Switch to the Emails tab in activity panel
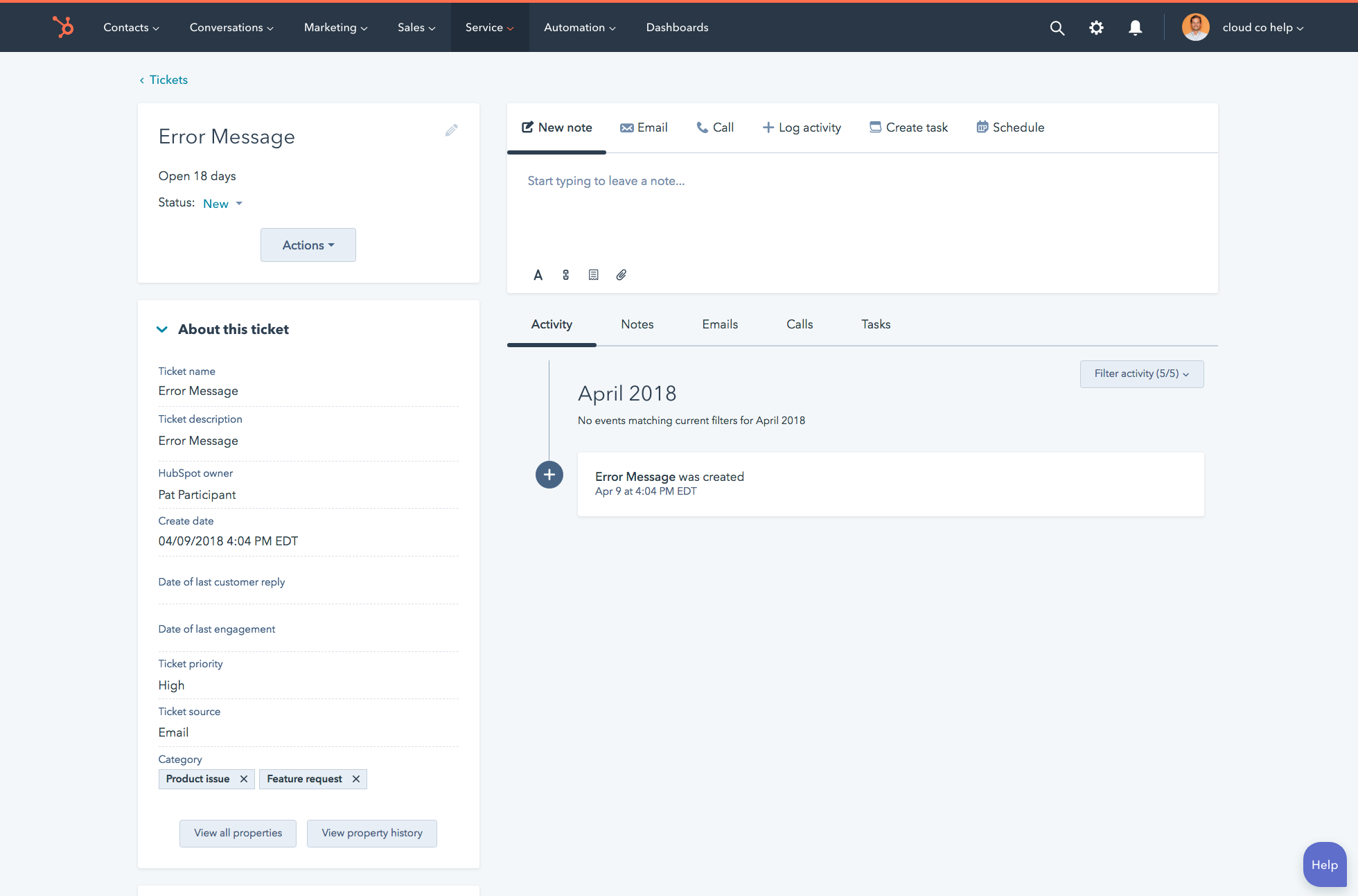Screen dimensions: 1358x896 720,324
